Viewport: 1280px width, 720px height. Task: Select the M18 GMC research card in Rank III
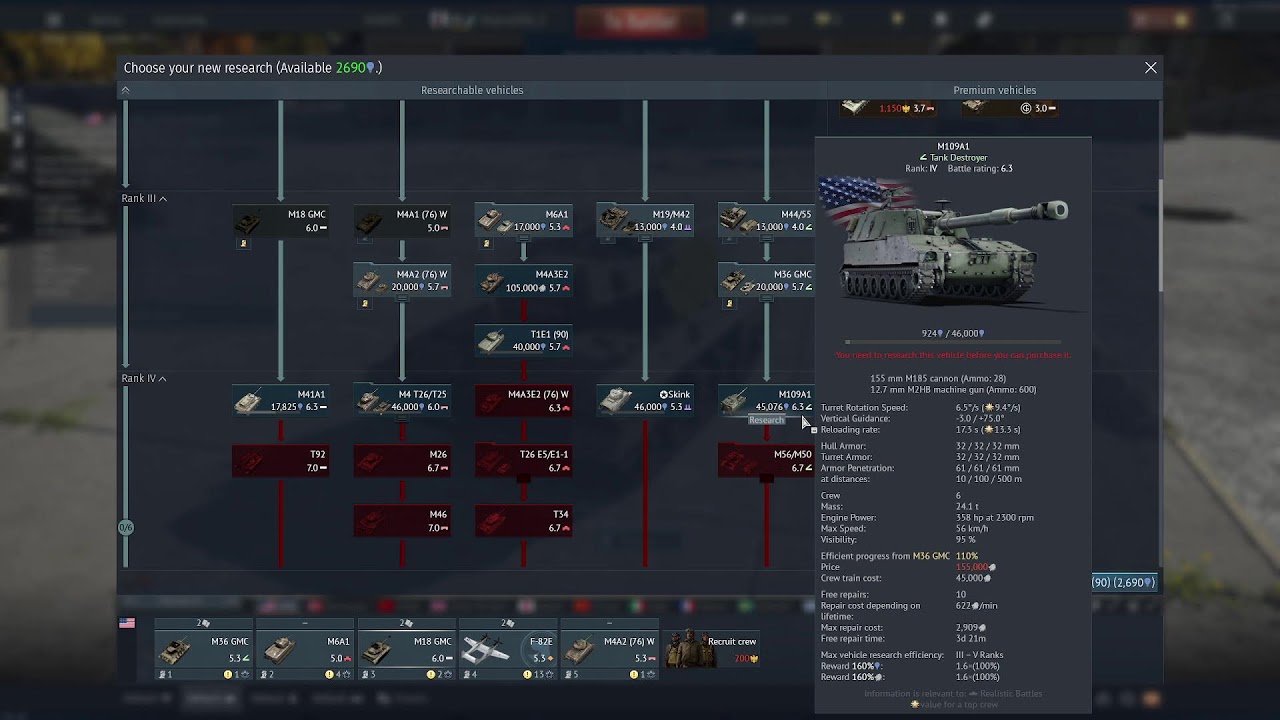(x=280, y=221)
